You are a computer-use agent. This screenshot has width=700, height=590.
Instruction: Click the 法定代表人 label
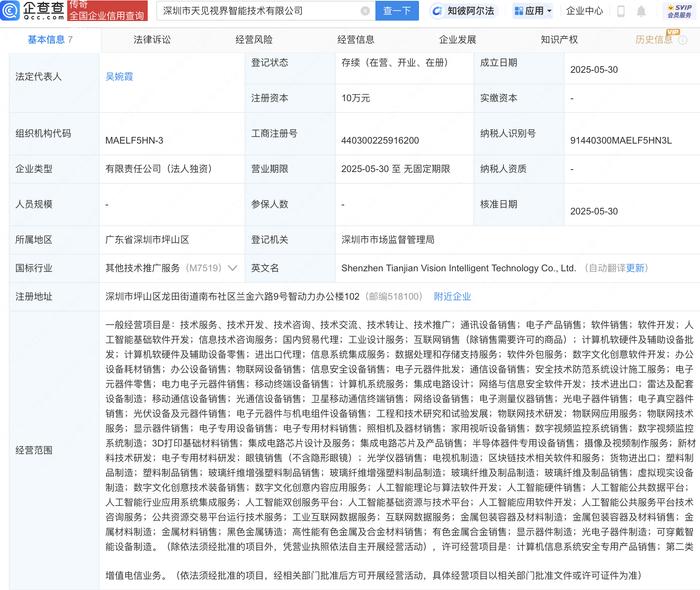[x=38, y=77]
